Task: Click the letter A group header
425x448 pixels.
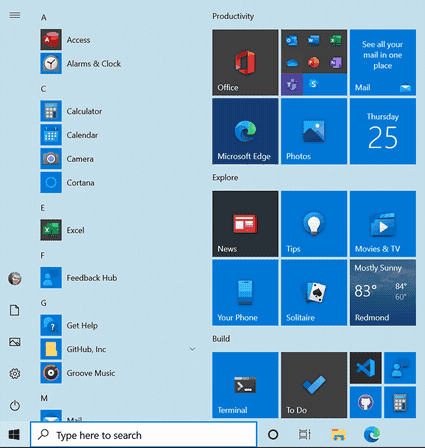Action: 44,17
